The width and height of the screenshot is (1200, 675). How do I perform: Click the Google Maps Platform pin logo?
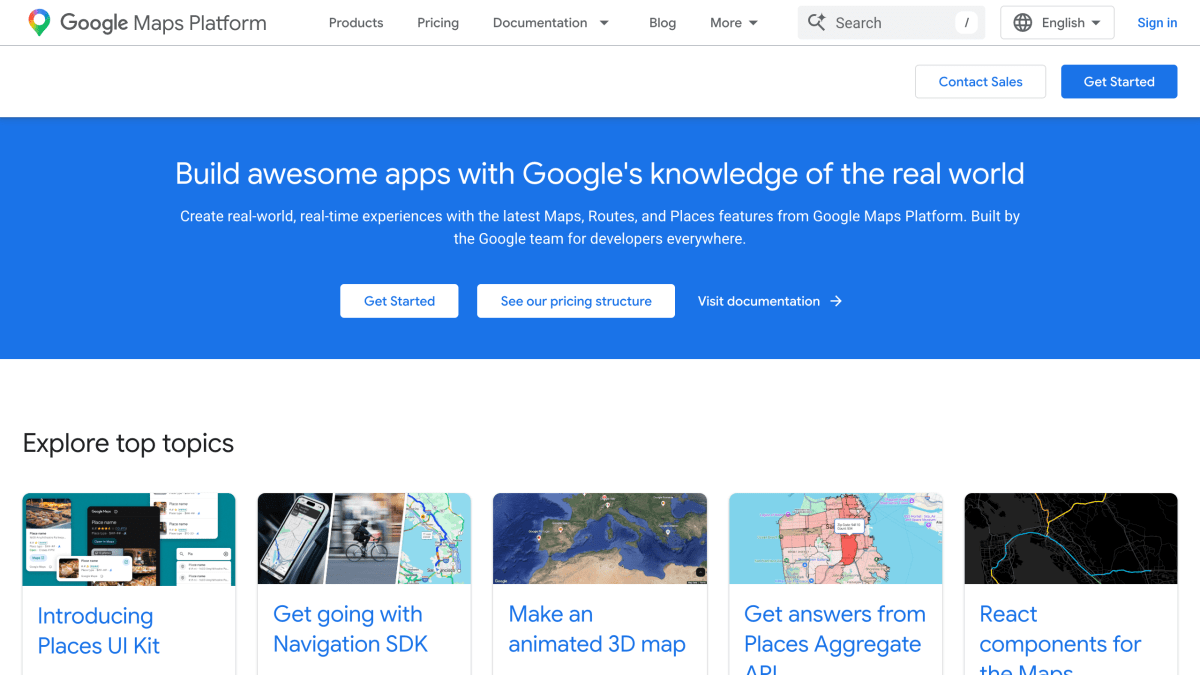39,22
